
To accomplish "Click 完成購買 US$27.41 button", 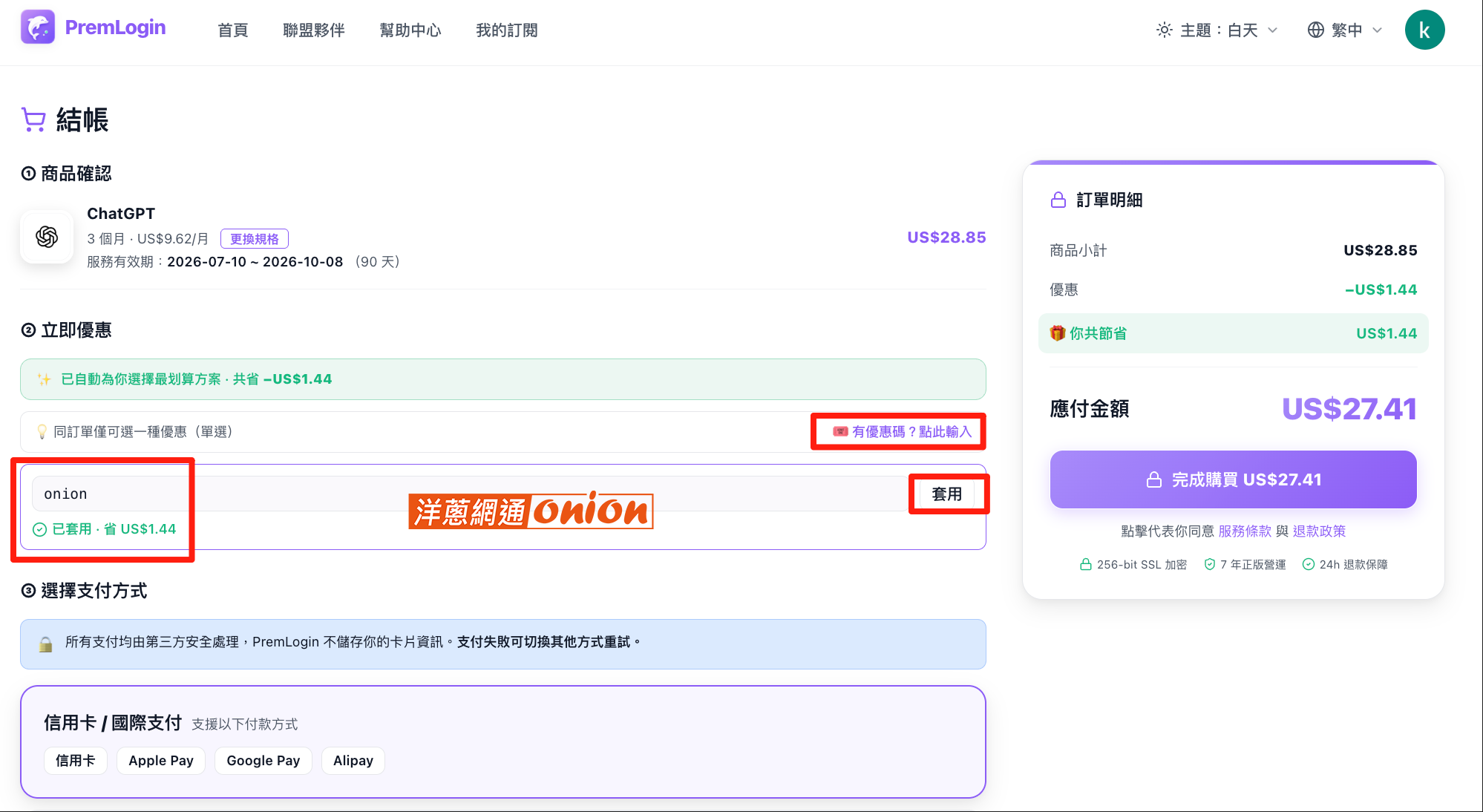I will (x=1234, y=479).
